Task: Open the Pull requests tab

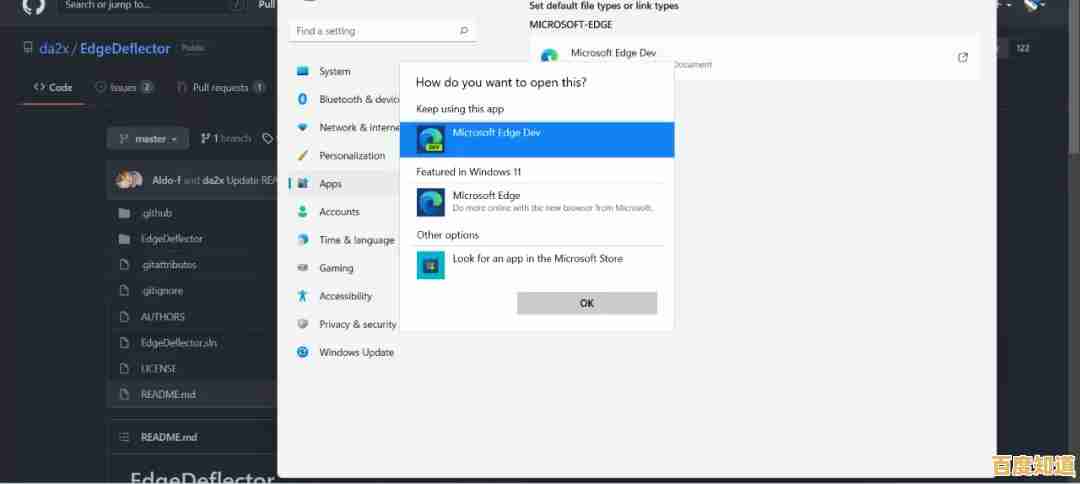Action: (220, 88)
